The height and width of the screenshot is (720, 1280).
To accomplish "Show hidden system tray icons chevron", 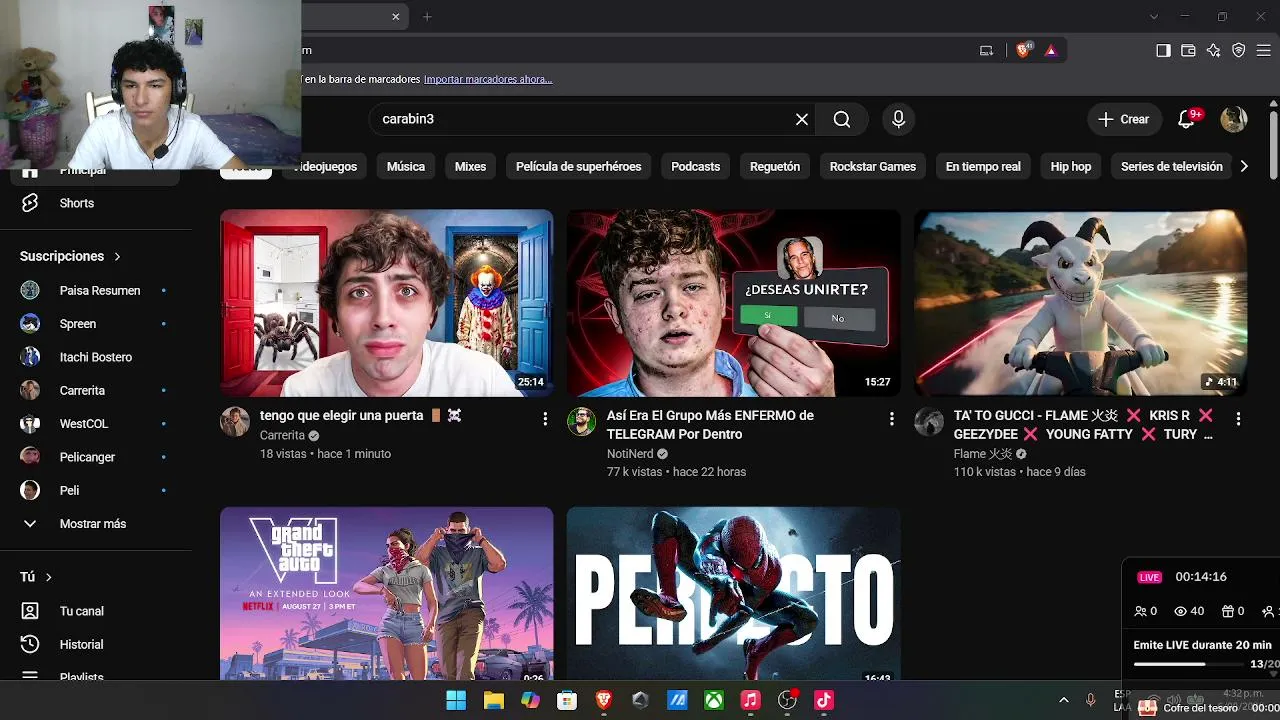I will click(x=1063, y=700).
